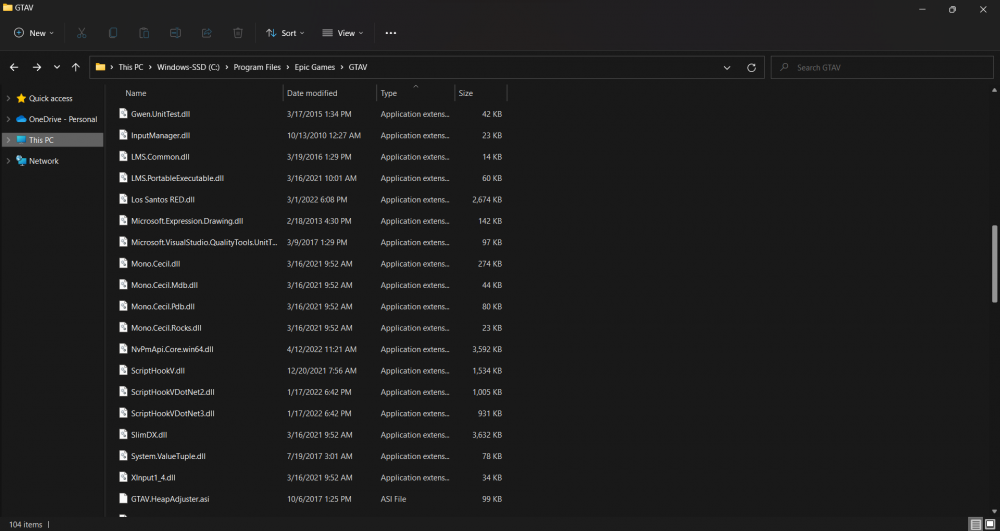Open the View dropdown menu
The image size is (1000, 531).
[x=343, y=33]
